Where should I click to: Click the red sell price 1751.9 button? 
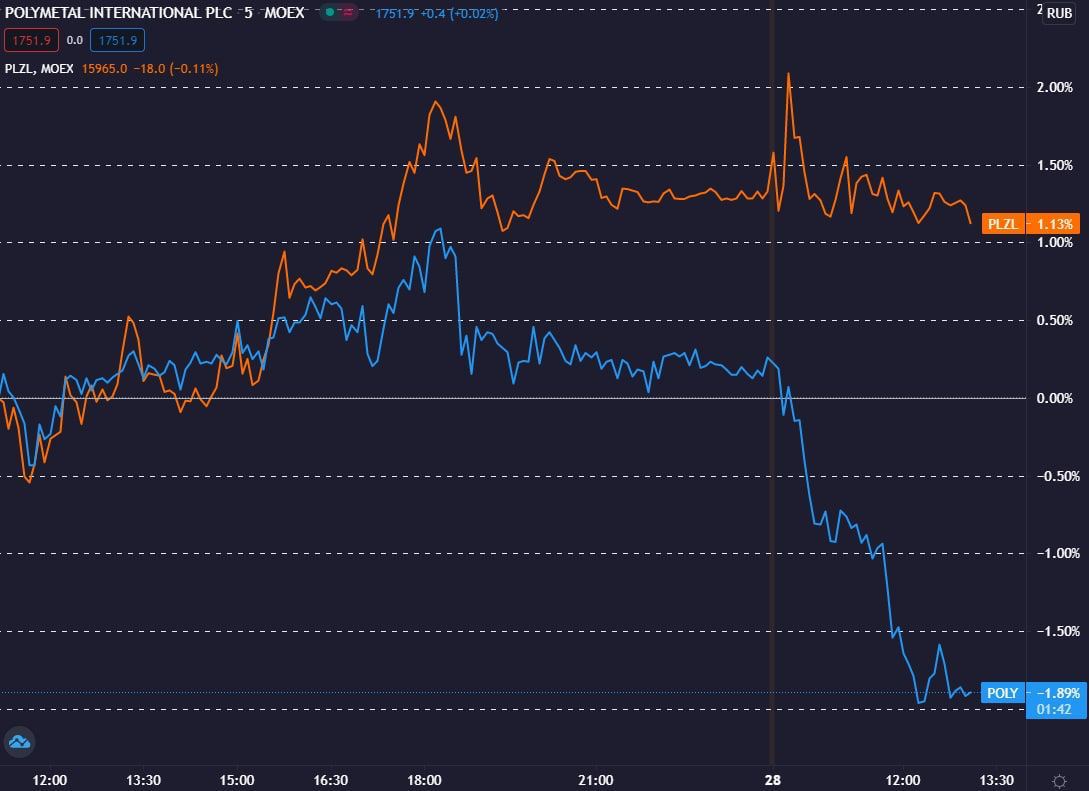31,40
